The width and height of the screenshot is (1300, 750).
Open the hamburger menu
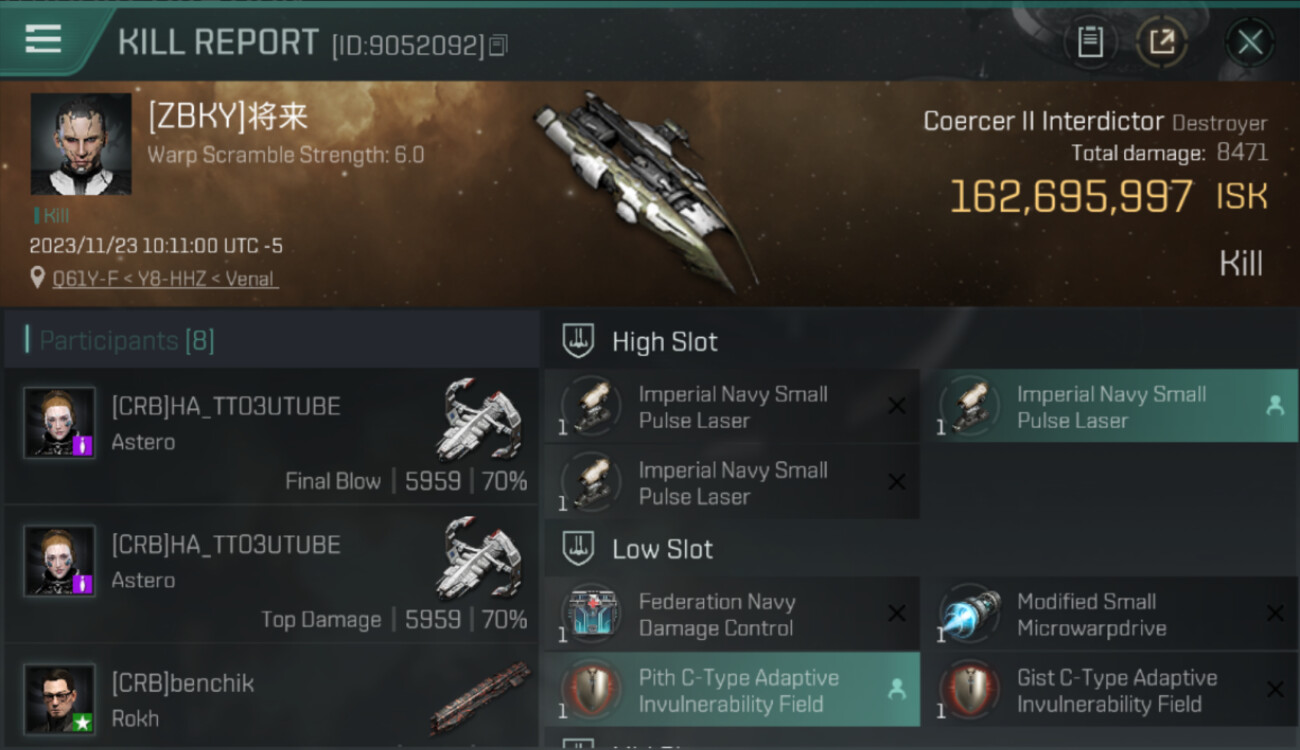43,40
